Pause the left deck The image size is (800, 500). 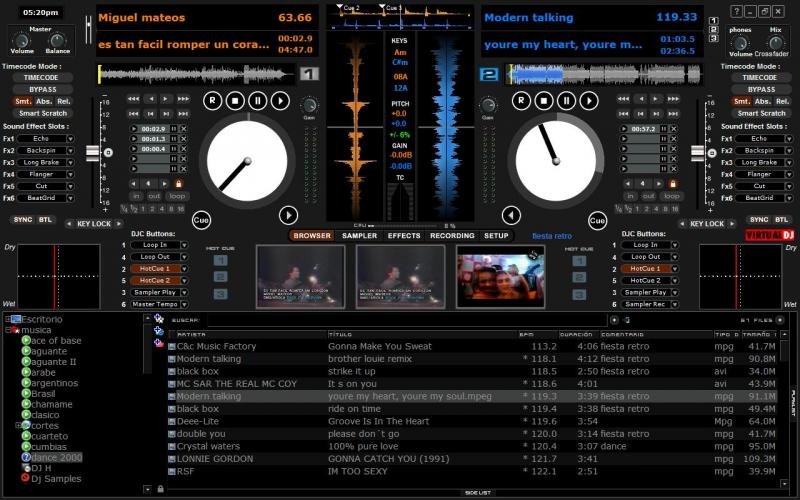258,101
